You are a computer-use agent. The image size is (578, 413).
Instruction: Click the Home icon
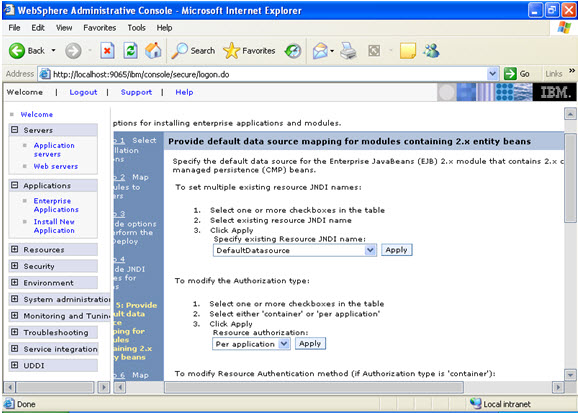pos(153,51)
